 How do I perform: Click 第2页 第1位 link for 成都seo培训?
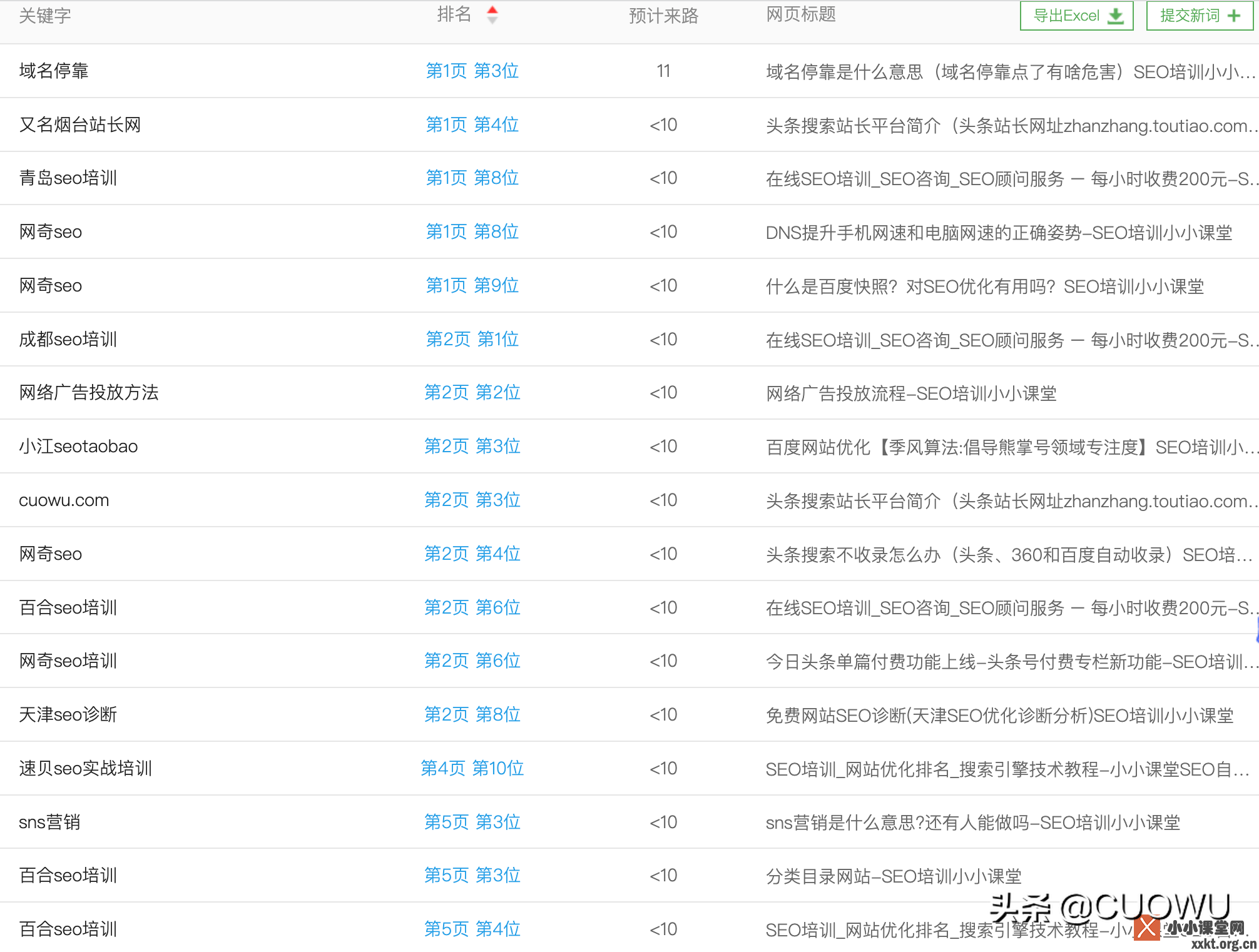(472, 339)
